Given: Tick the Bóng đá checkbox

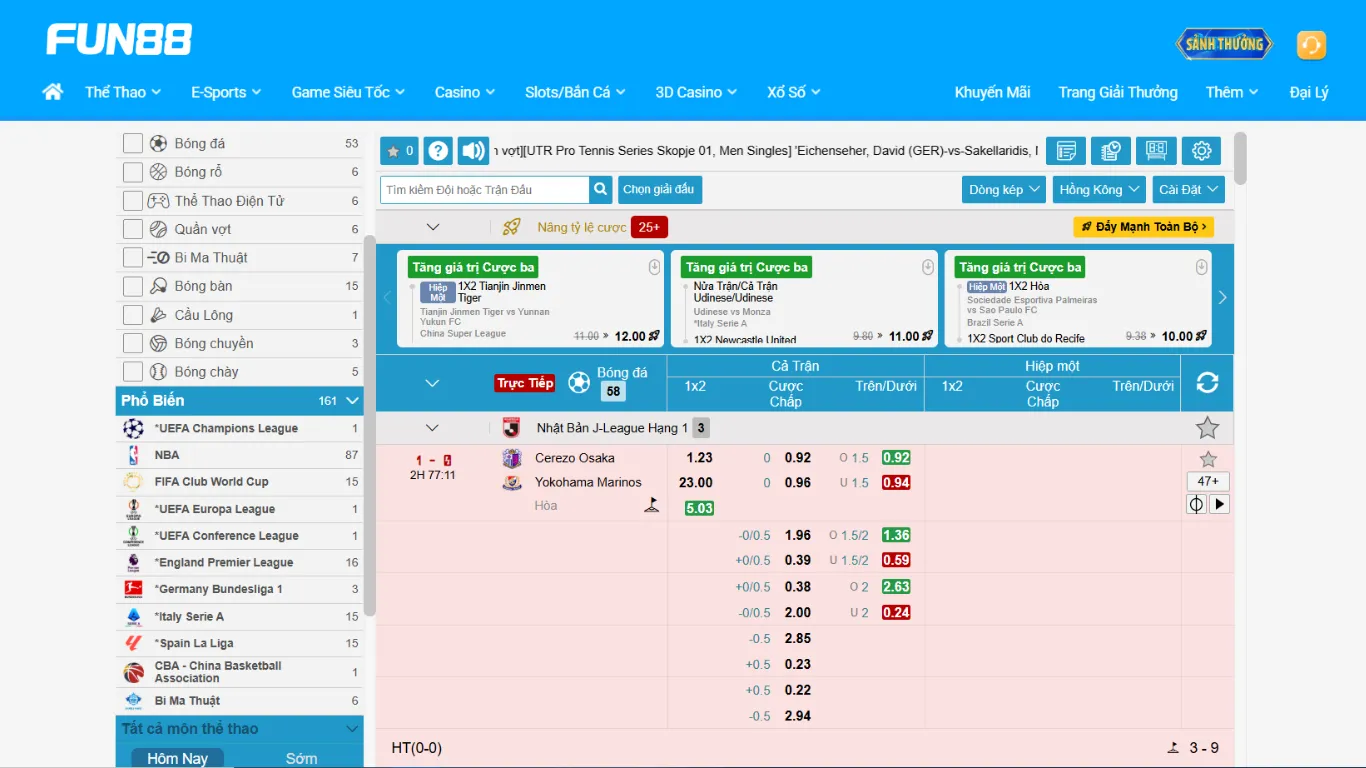Looking at the screenshot, I should [133, 144].
